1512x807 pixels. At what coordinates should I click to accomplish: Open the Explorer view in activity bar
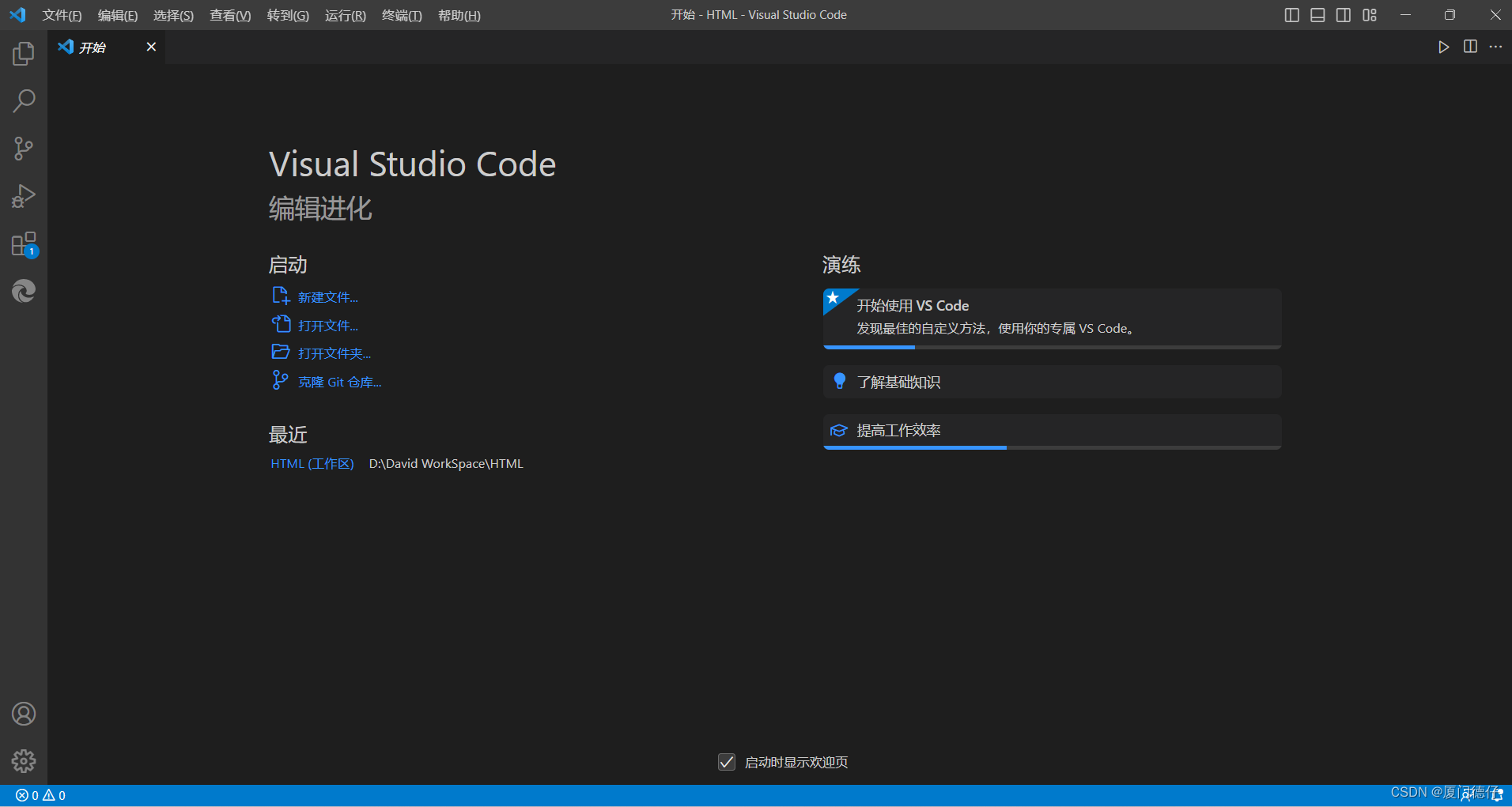click(x=24, y=54)
